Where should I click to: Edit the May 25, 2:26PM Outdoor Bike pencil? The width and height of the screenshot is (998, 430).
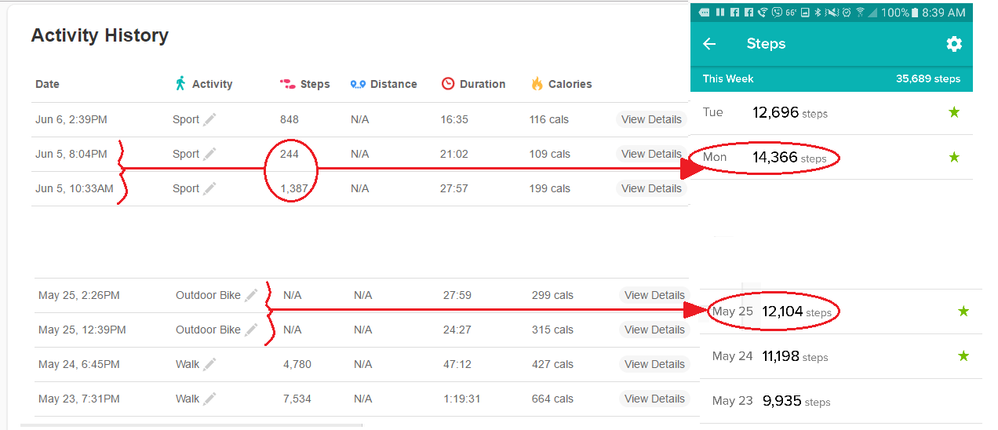(251, 295)
